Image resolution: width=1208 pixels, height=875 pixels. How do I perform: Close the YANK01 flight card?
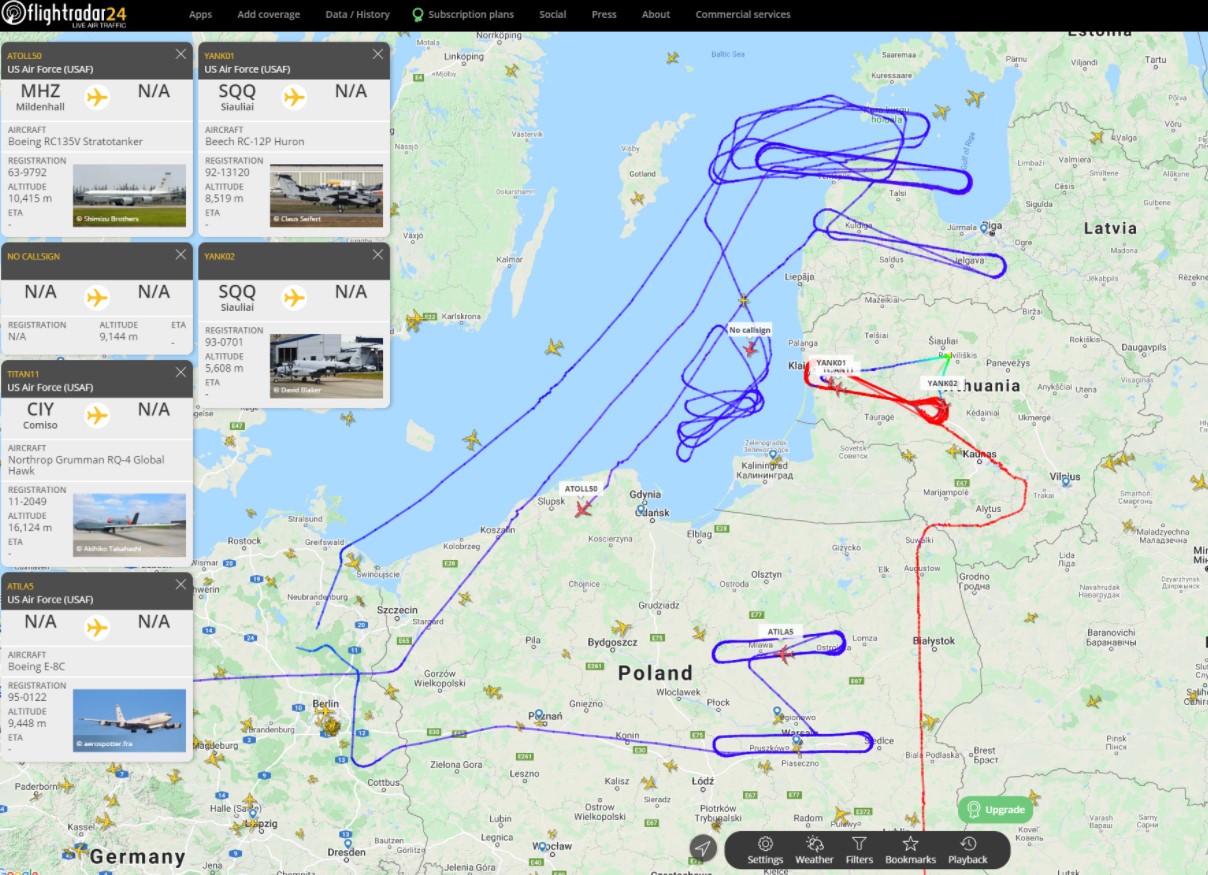click(378, 54)
